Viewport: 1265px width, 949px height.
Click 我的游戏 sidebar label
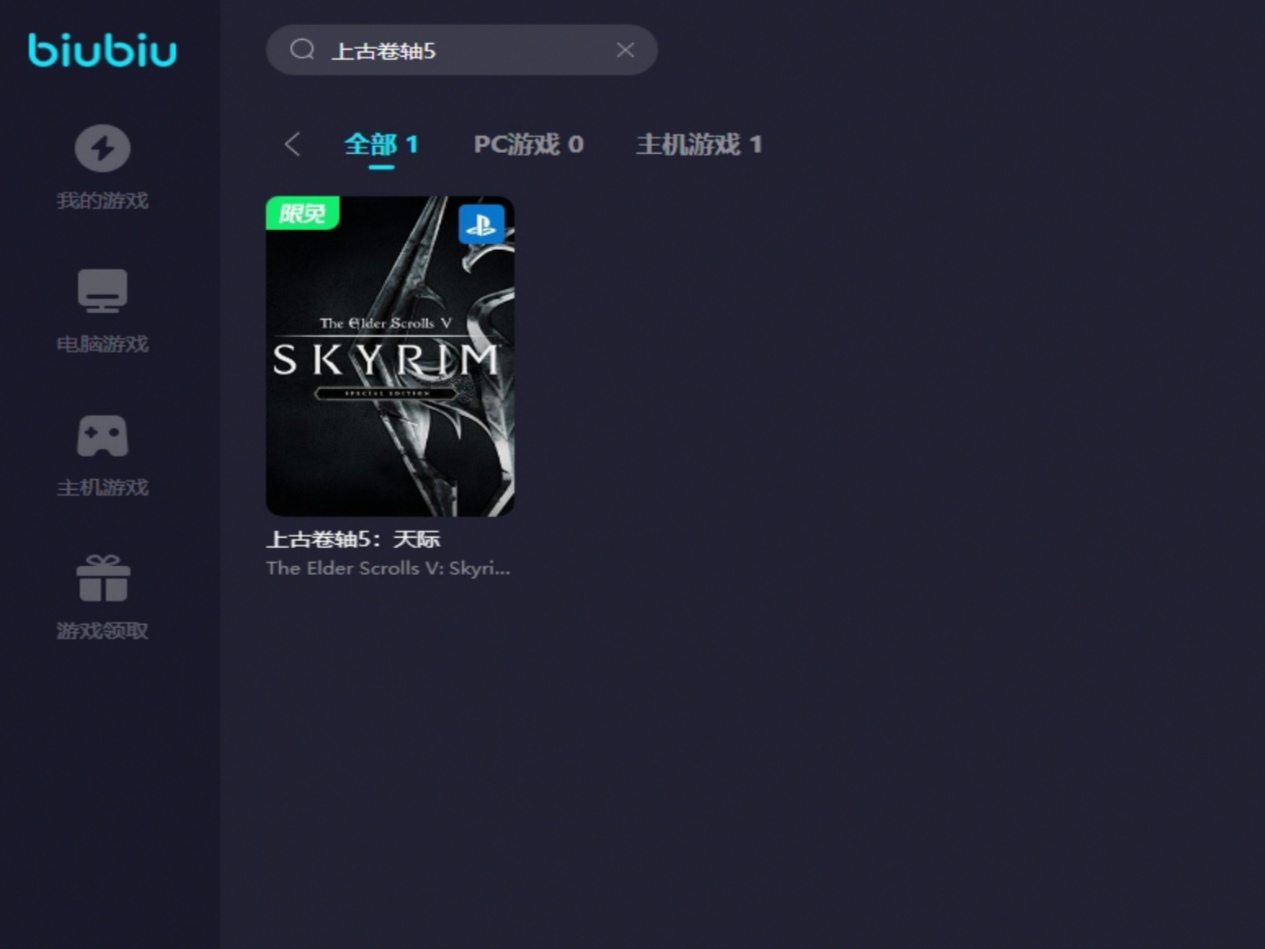point(102,201)
